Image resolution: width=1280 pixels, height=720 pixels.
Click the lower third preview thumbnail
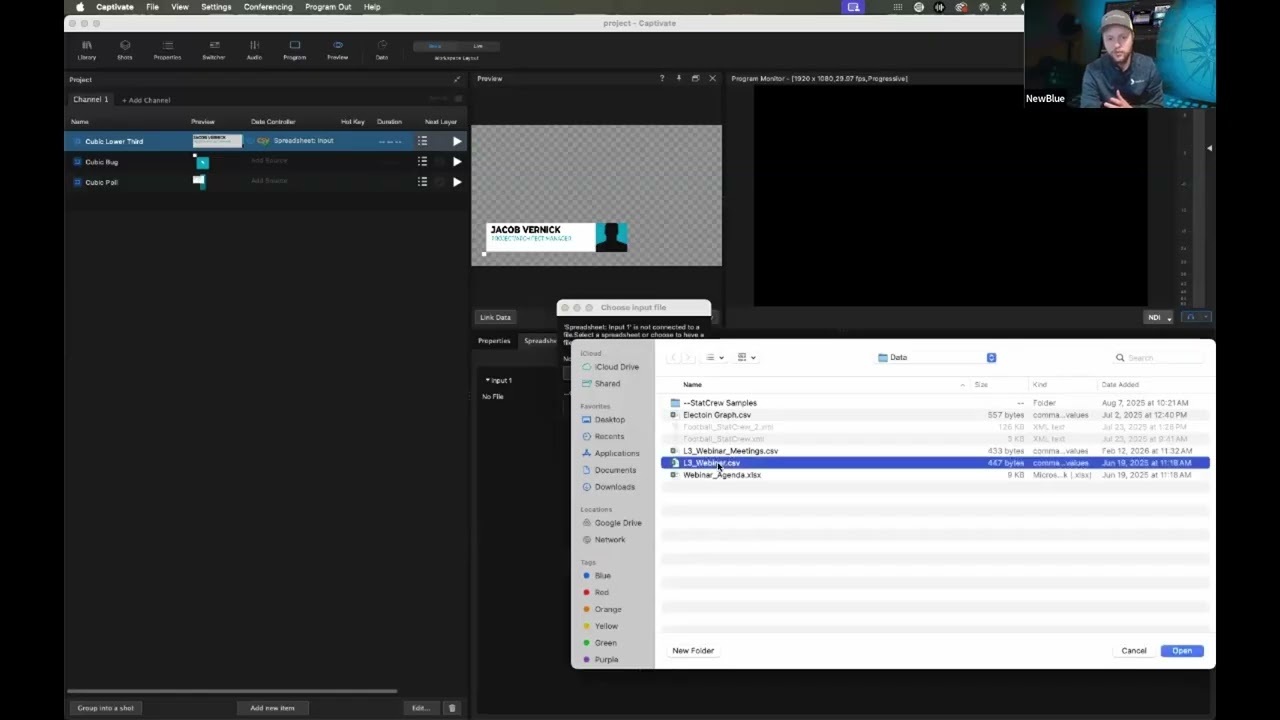click(x=217, y=141)
